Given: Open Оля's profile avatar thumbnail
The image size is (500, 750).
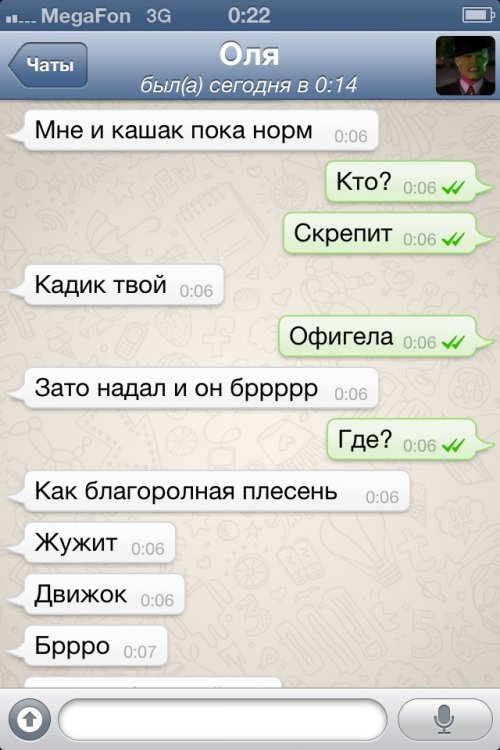Looking at the screenshot, I should 465,66.
